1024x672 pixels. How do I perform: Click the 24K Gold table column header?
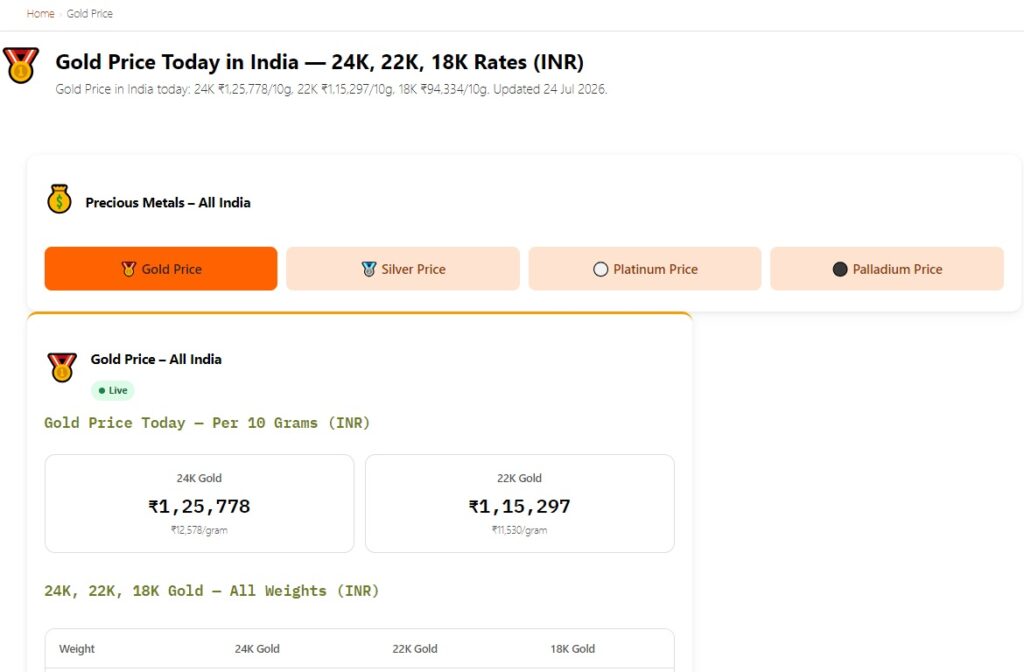(257, 648)
